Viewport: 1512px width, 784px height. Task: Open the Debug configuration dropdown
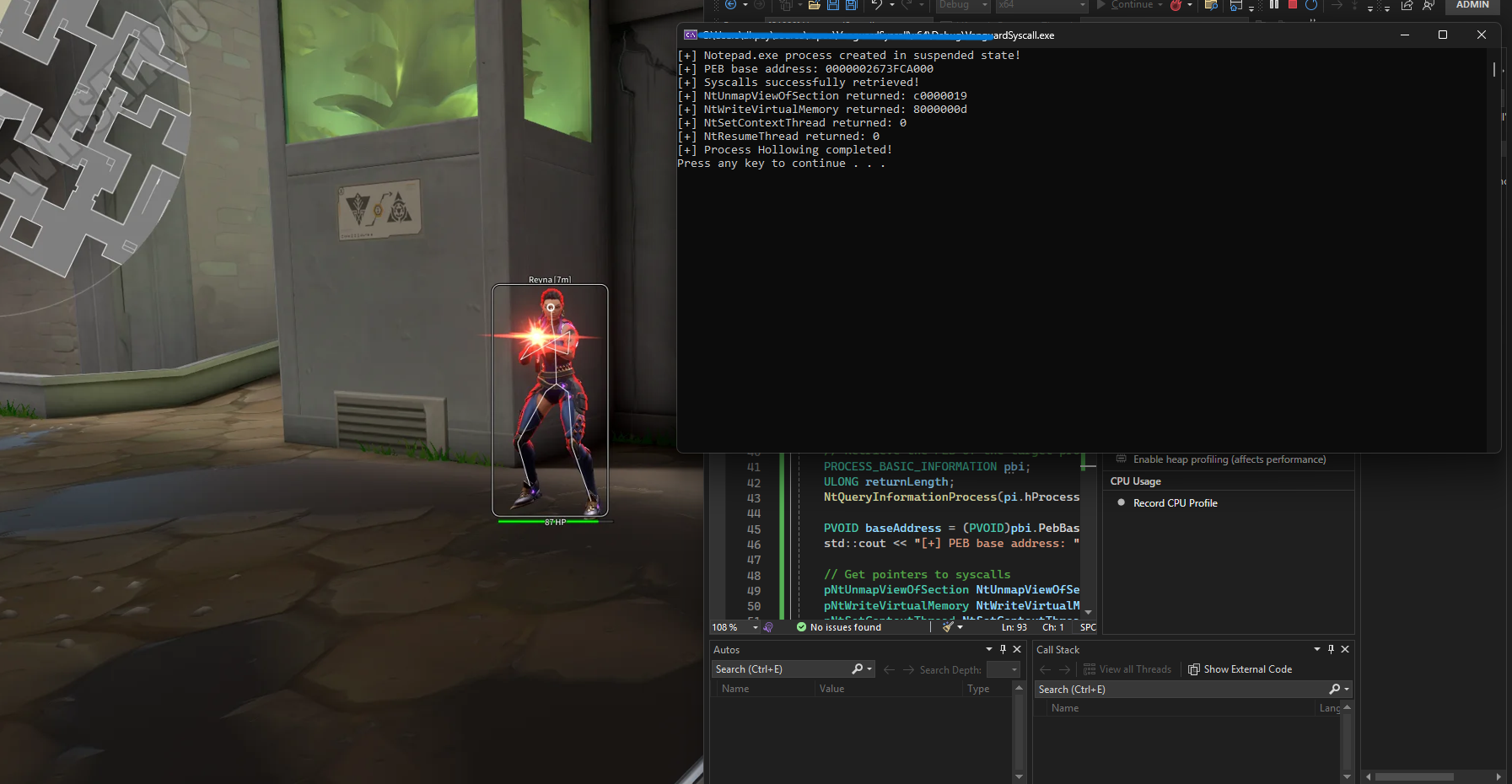pyautogui.click(x=962, y=4)
